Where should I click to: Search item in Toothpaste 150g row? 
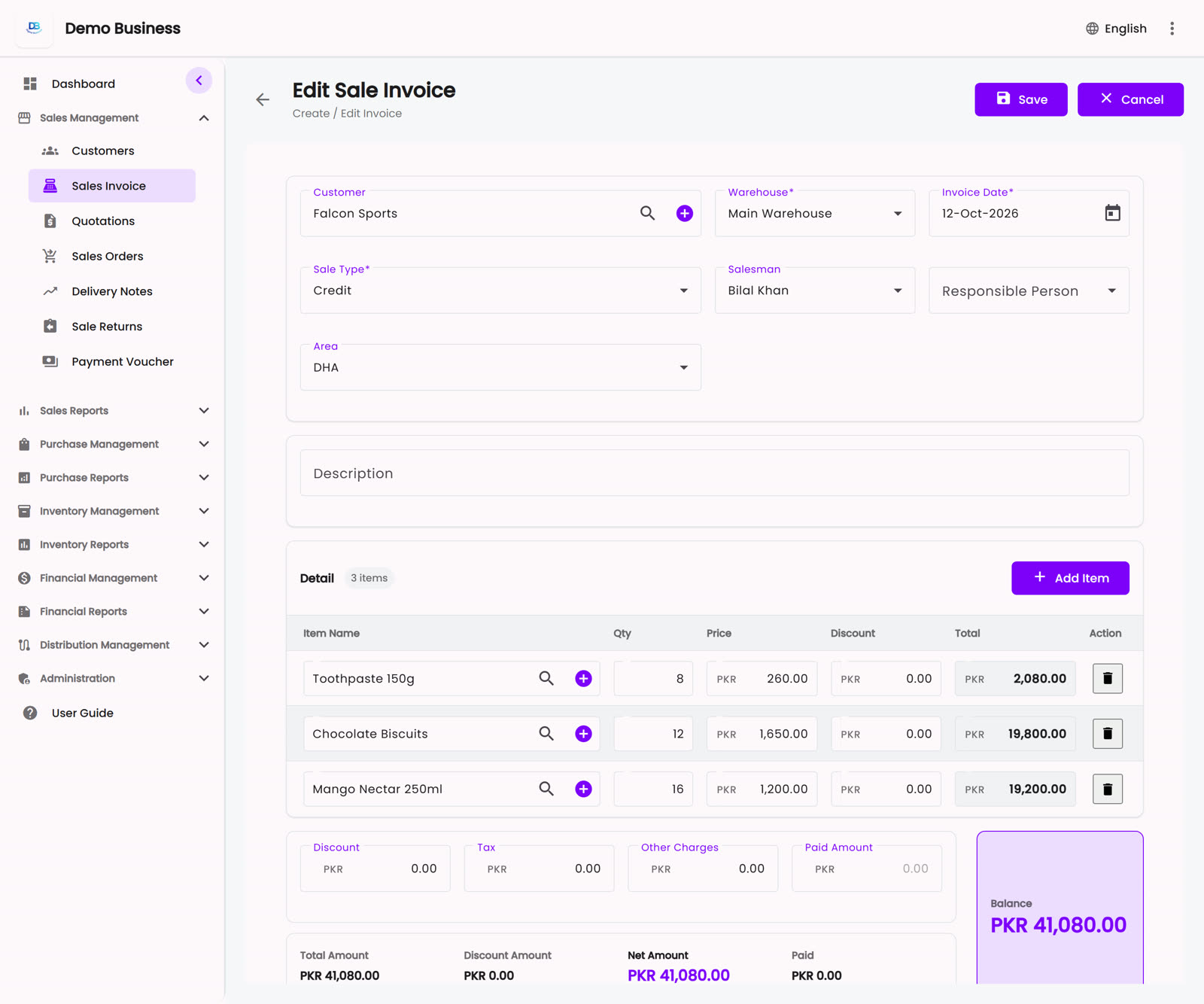pyautogui.click(x=546, y=678)
